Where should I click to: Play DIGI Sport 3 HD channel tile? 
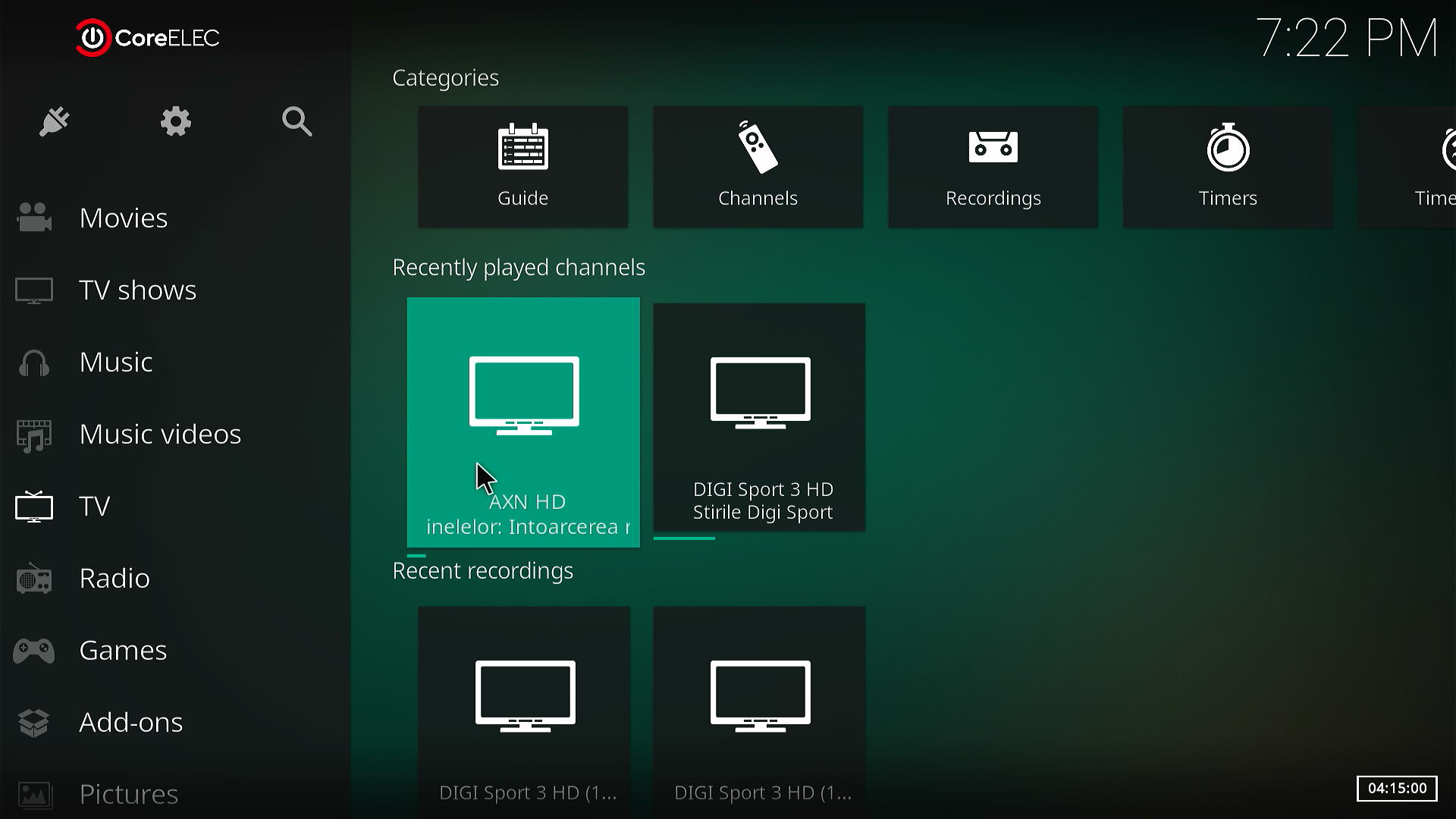[x=759, y=417]
